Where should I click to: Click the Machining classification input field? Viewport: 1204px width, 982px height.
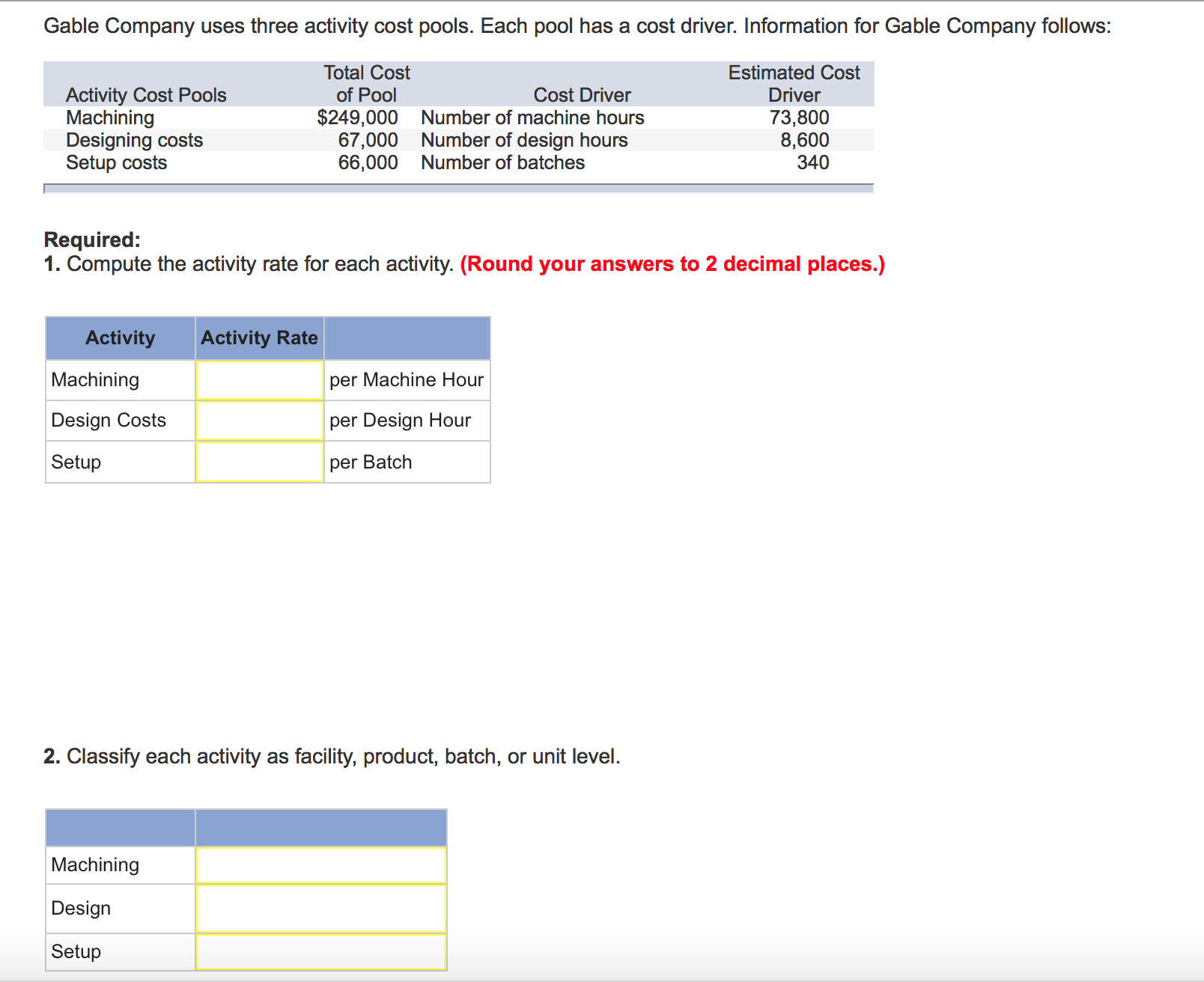[320, 864]
